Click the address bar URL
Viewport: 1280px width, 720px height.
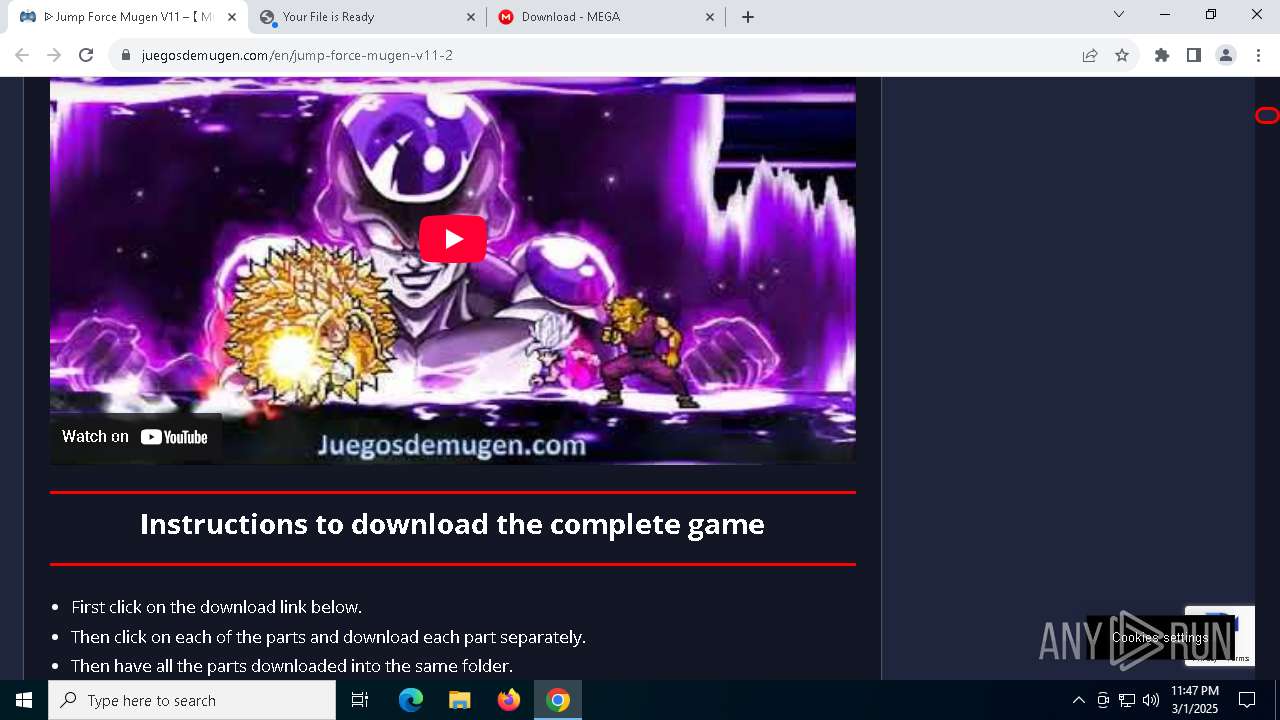point(297,55)
